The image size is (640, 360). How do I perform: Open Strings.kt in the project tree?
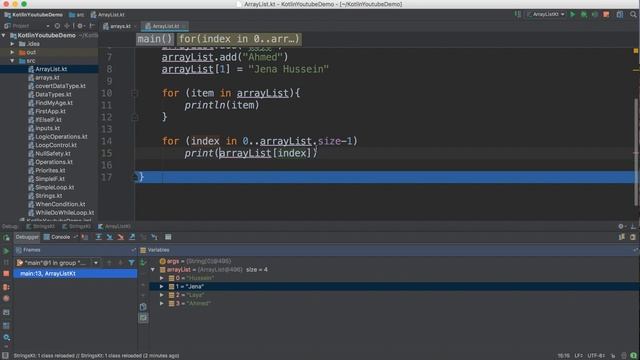tap(49, 196)
